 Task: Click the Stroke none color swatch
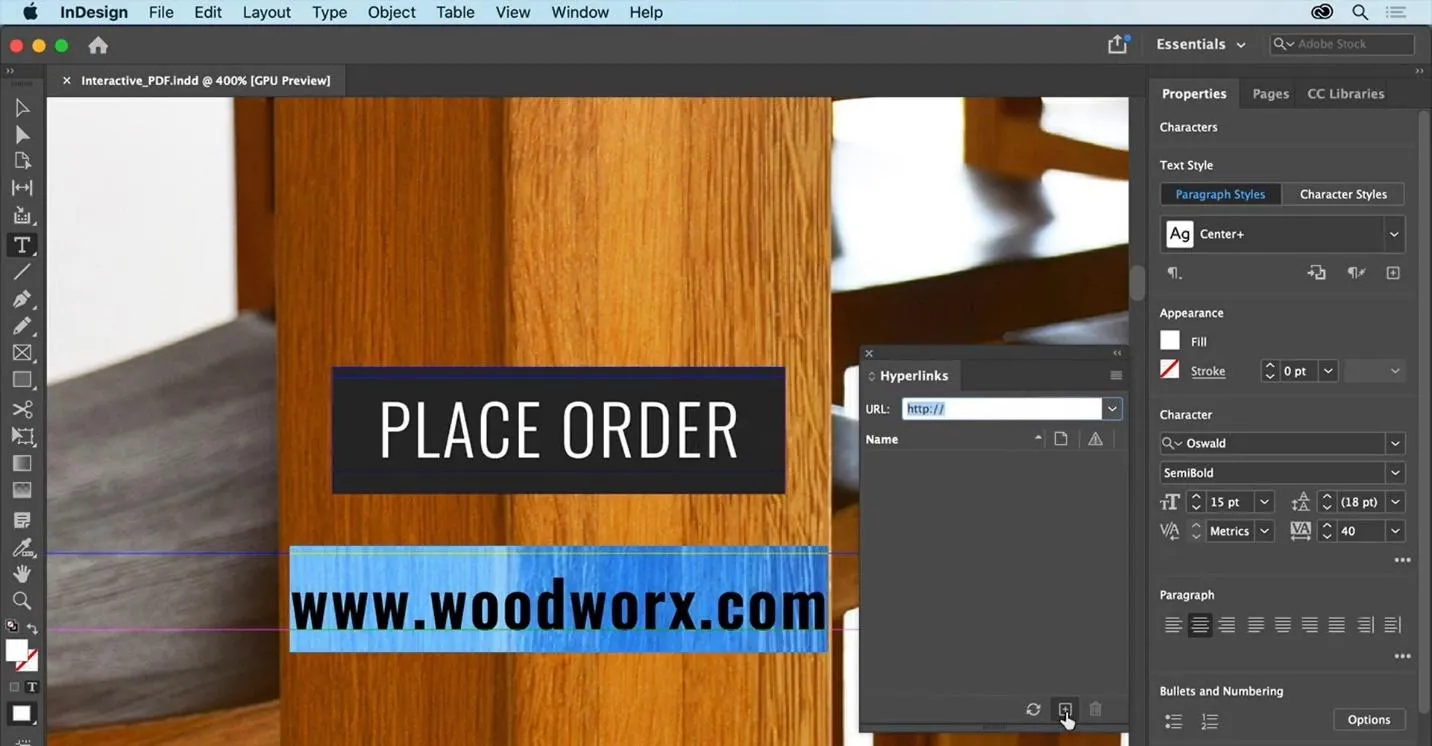click(x=1170, y=370)
